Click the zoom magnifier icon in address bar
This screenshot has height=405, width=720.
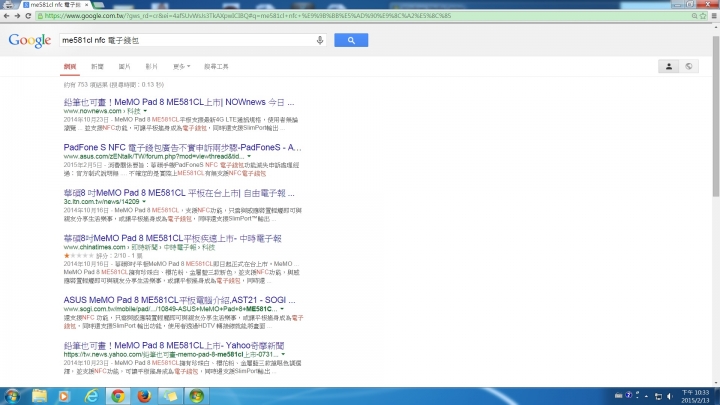tap(695, 16)
